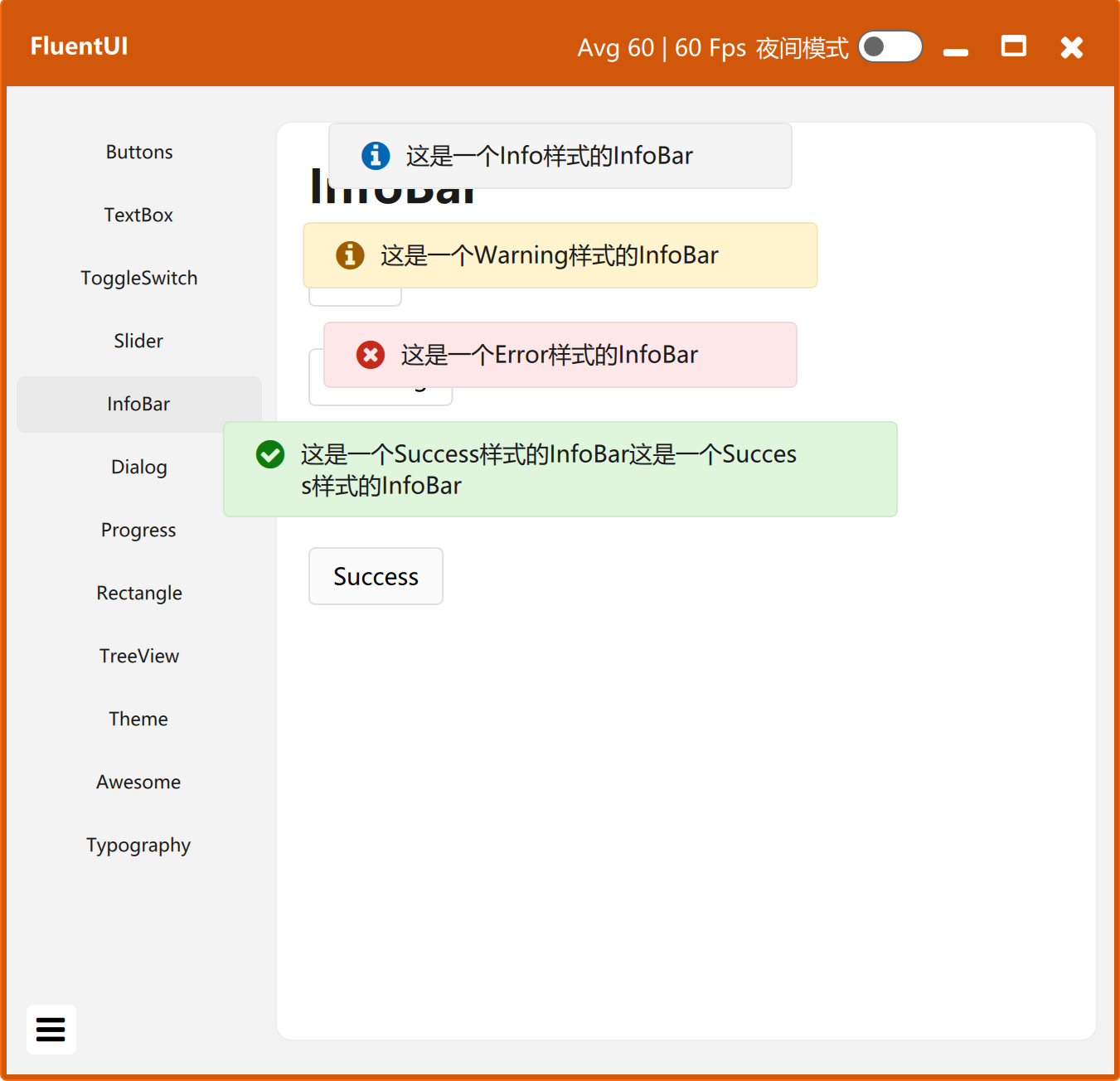This screenshot has width=1120, height=1081.
Task: Open the Typography page
Action: [x=139, y=845]
